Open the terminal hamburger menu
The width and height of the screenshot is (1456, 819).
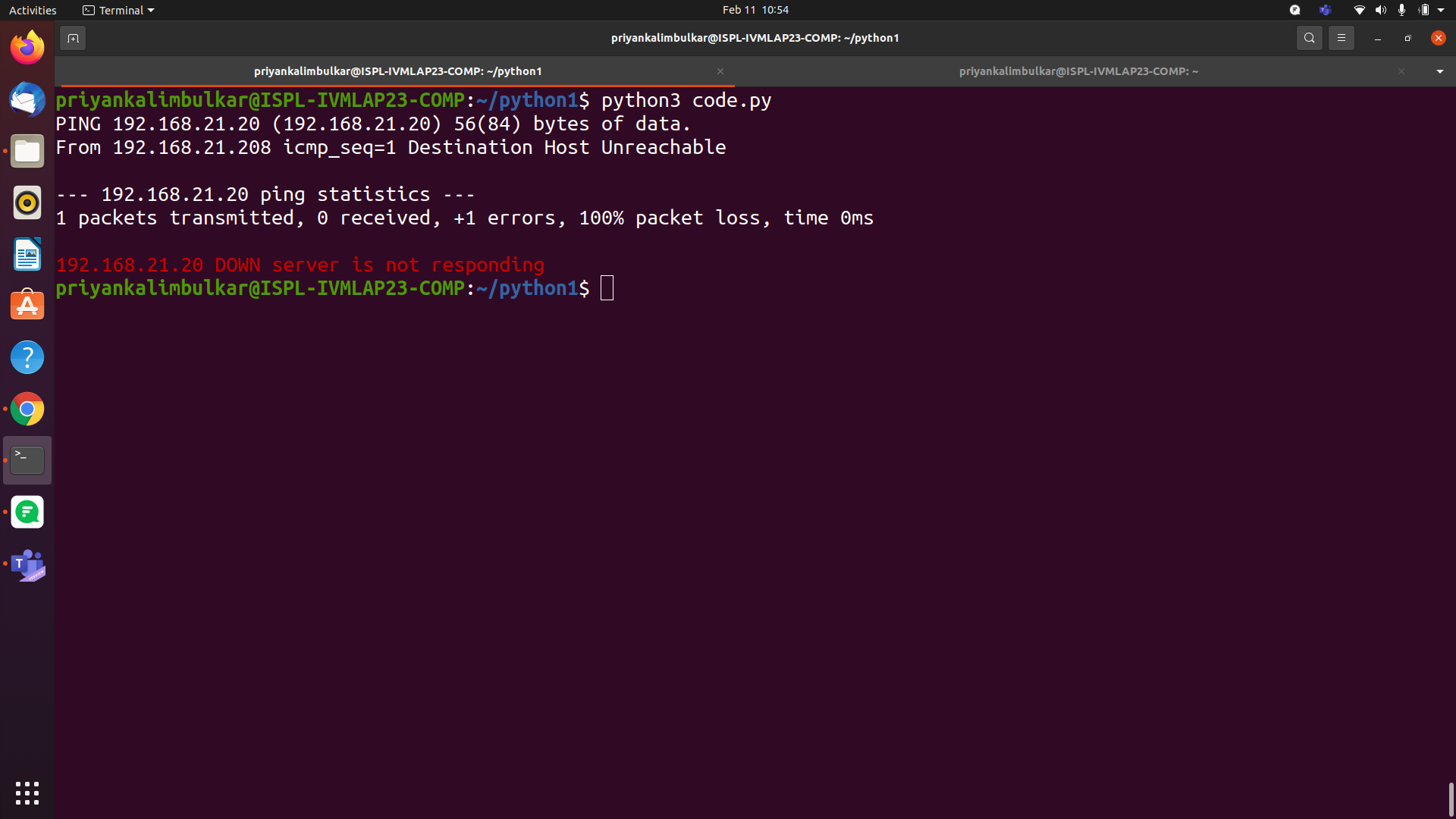(x=1341, y=38)
